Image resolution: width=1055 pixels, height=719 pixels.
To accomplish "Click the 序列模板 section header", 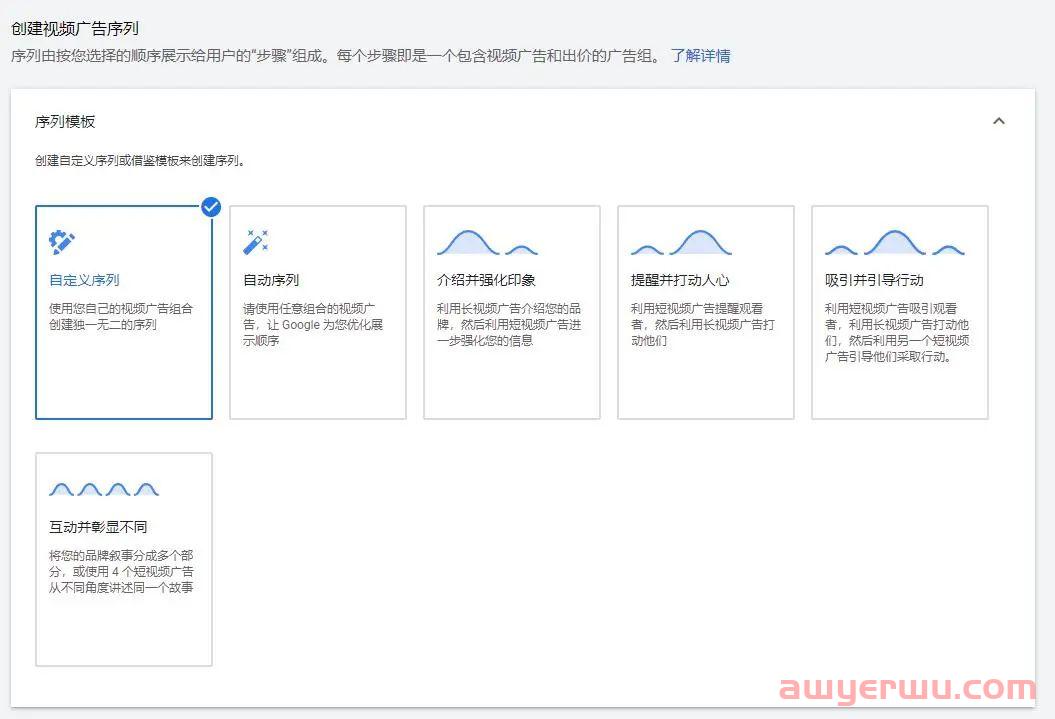I will click(66, 121).
